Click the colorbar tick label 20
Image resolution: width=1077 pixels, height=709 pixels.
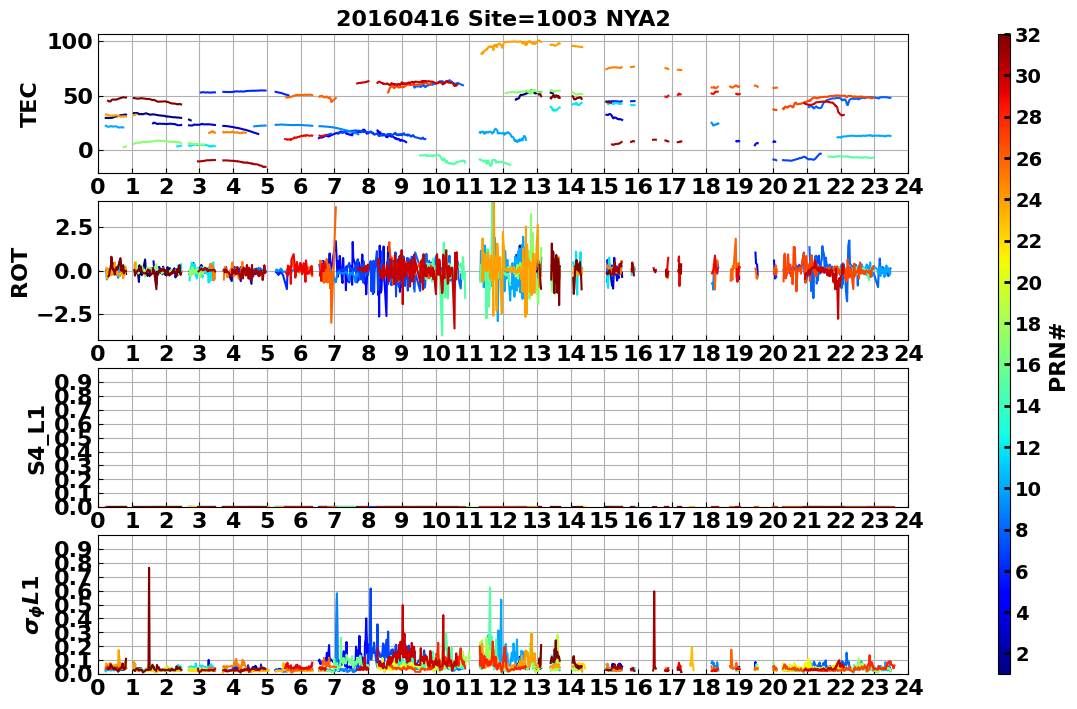coord(1028,282)
